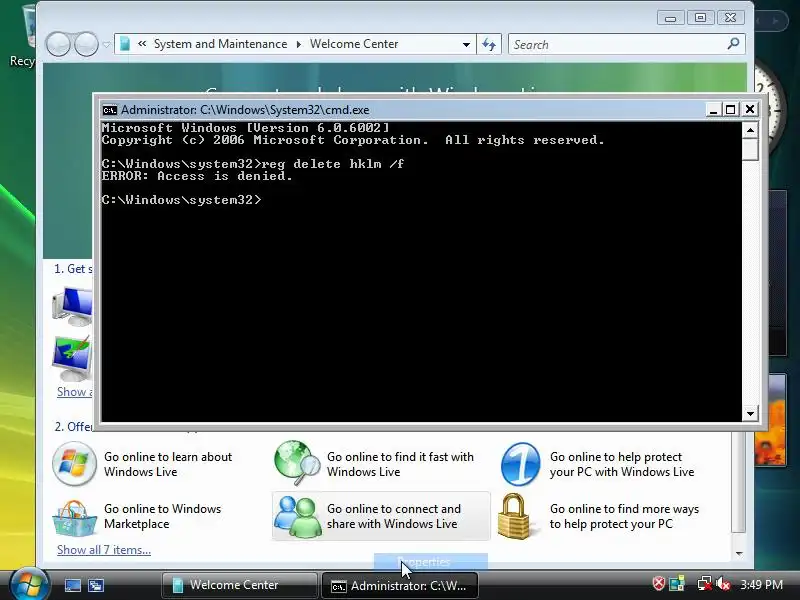800x600 pixels.
Task: Click the gold padlock icon
Action: pyautogui.click(x=514, y=516)
